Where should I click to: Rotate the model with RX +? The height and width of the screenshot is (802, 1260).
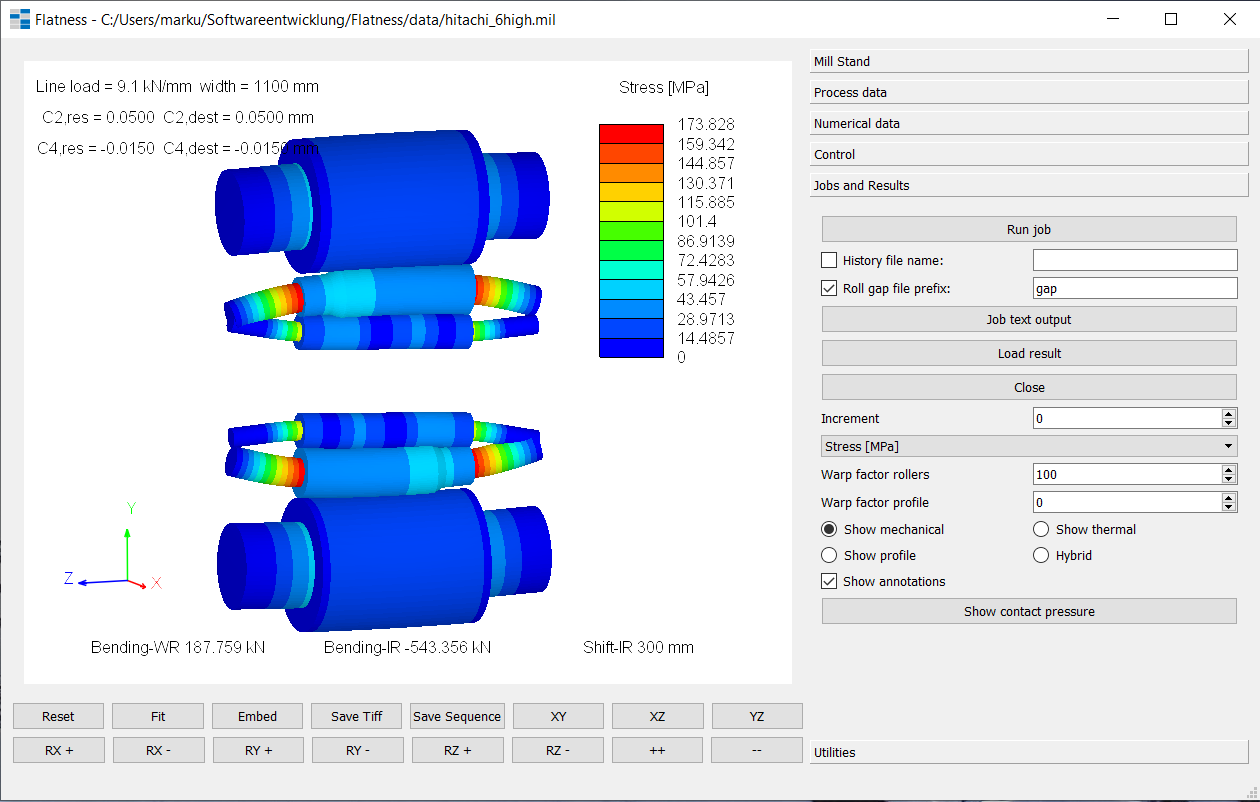(x=57, y=750)
